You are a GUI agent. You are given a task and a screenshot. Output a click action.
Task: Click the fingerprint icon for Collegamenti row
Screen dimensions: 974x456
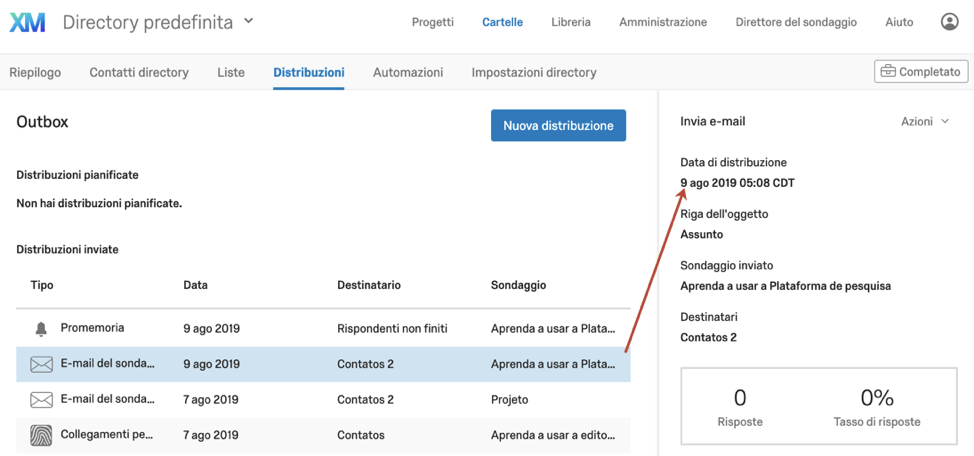pyautogui.click(x=41, y=435)
